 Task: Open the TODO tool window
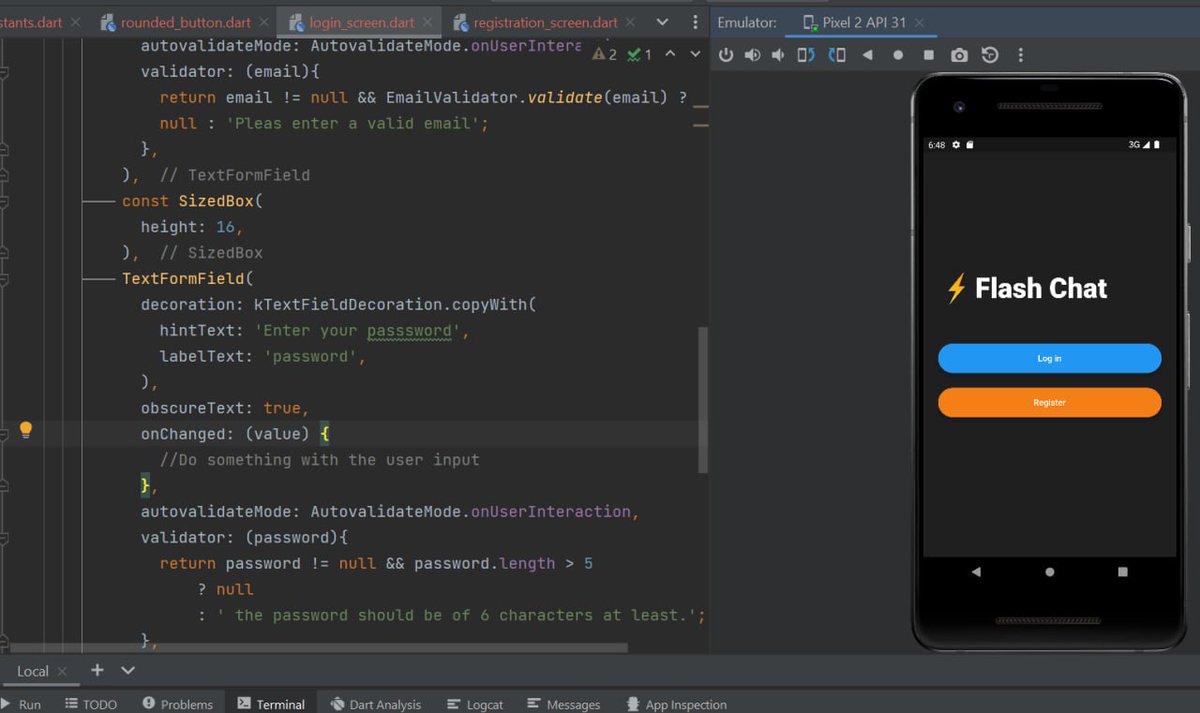[91, 704]
